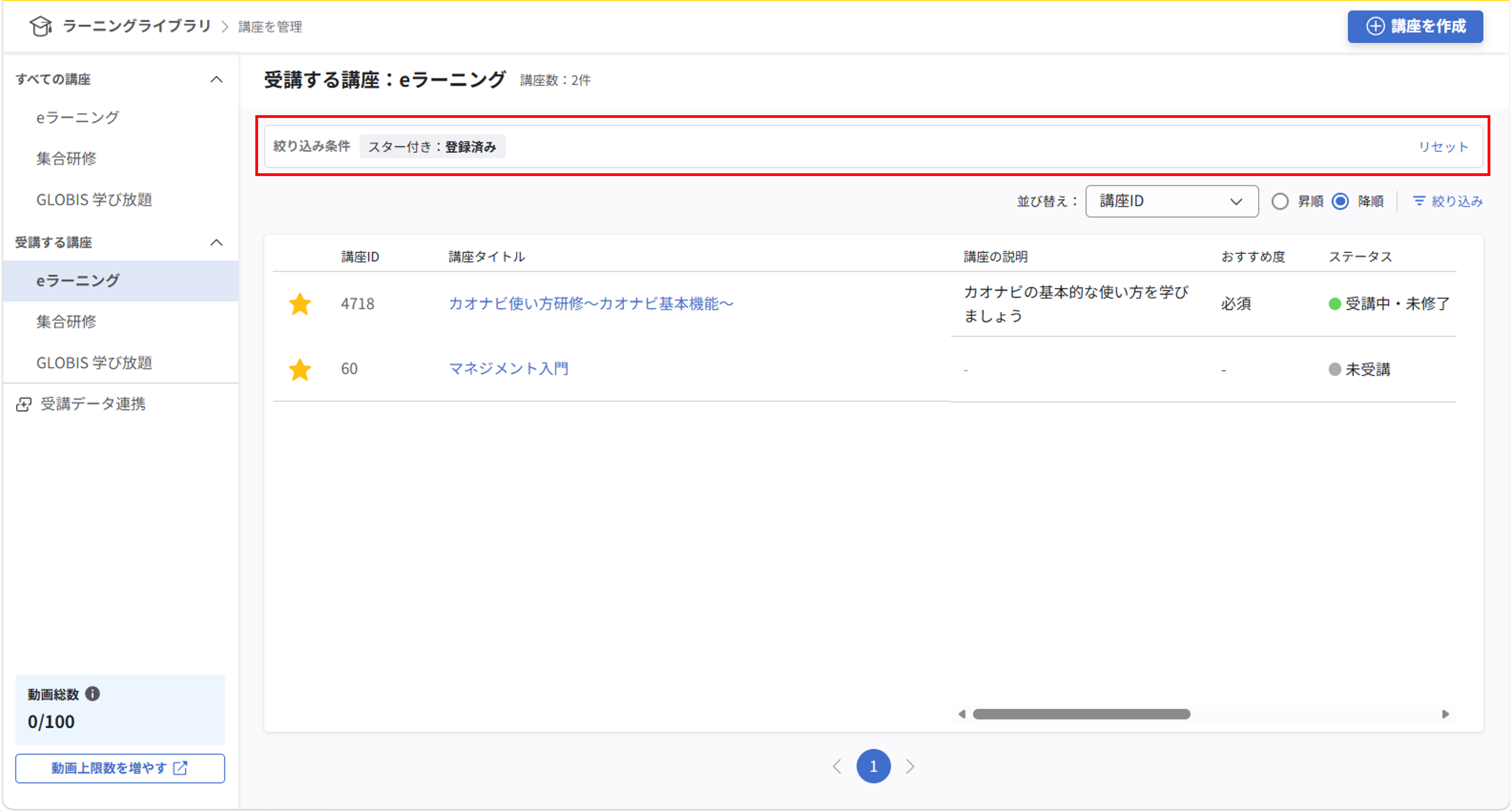The width and height of the screenshot is (1512, 811).
Task: Click 0/100 video count value
Action: pos(51,722)
